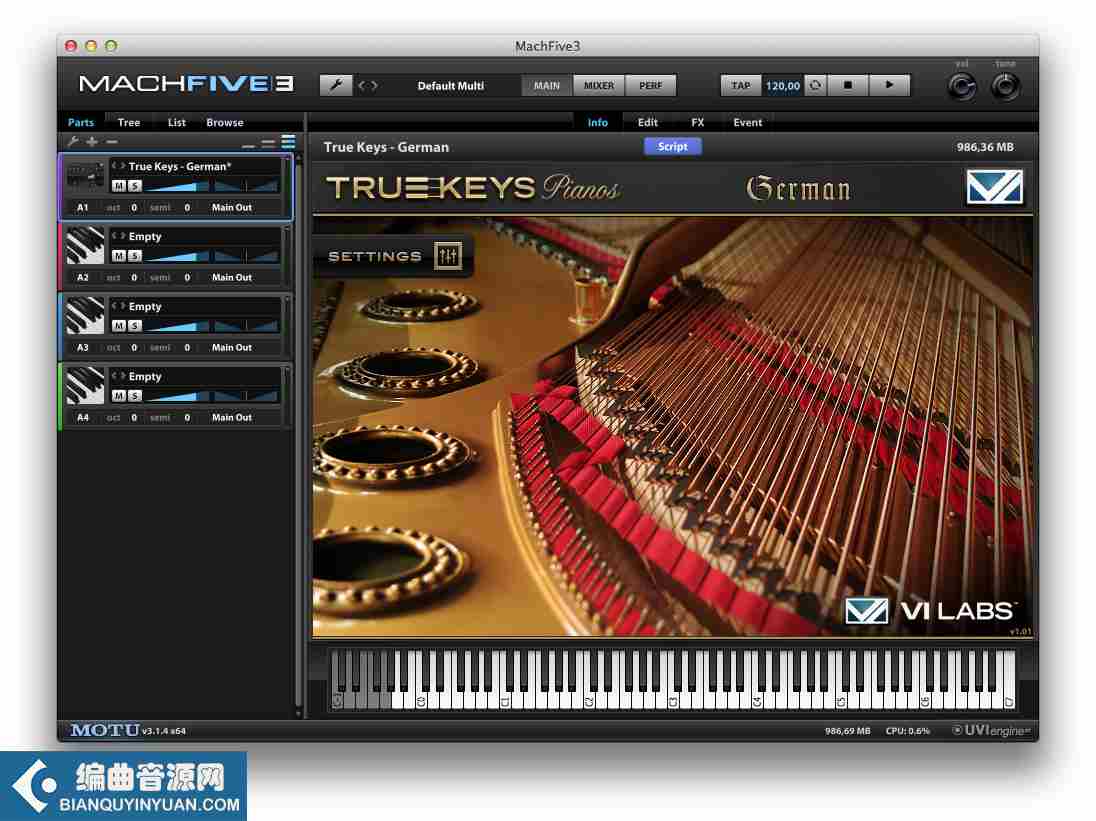Open the A4 Main Out output dropdown

(x=232, y=417)
